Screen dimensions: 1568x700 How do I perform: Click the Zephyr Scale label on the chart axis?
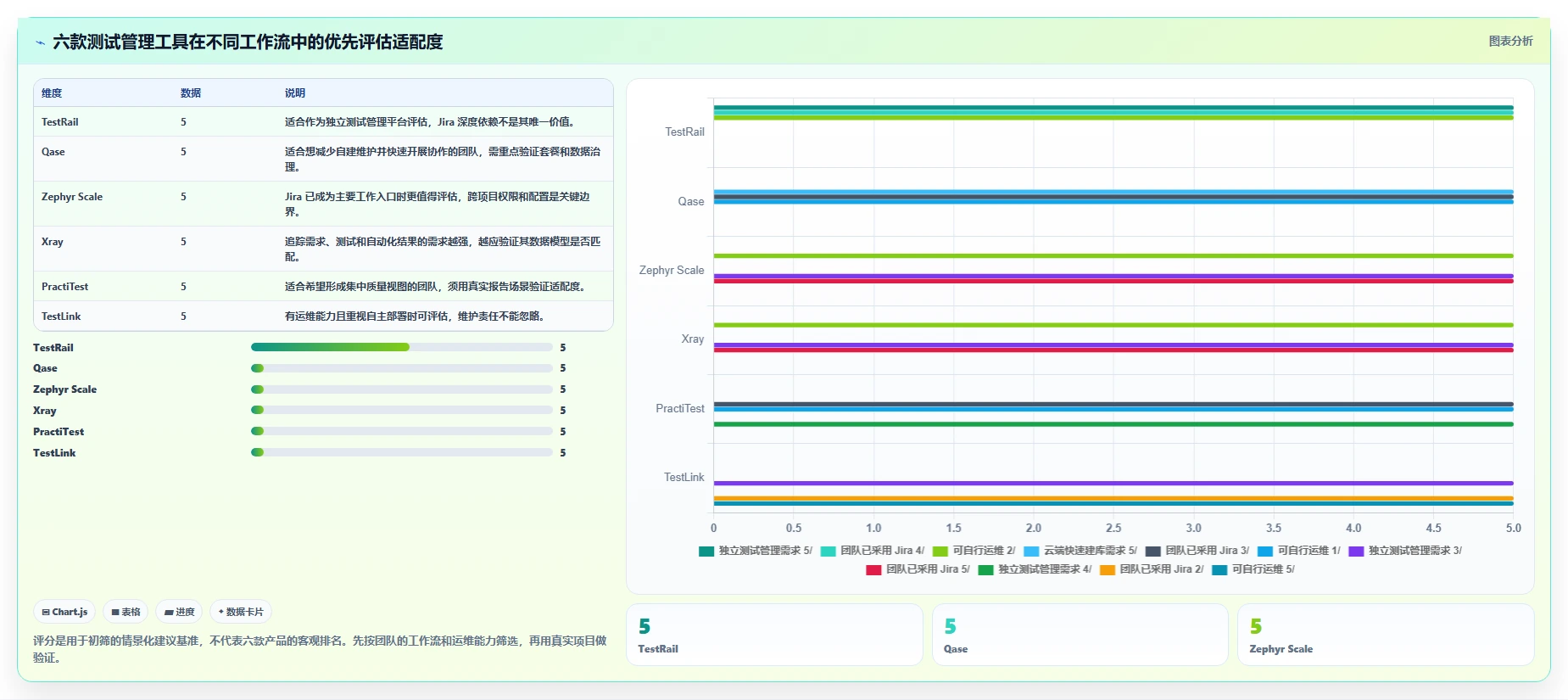[x=672, y=271]
